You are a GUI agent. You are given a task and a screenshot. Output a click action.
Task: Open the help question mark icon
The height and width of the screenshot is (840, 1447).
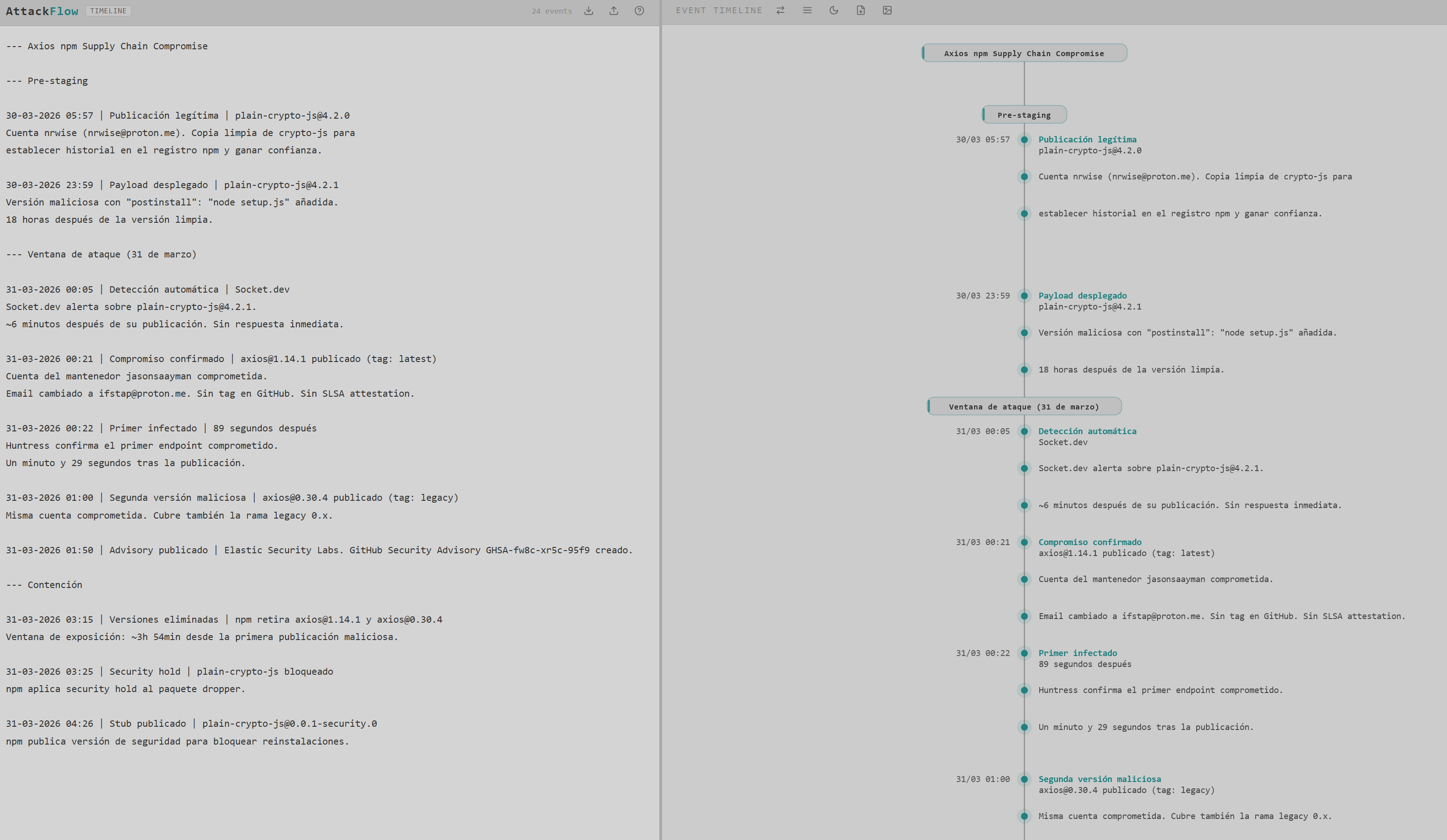[639, 11]
